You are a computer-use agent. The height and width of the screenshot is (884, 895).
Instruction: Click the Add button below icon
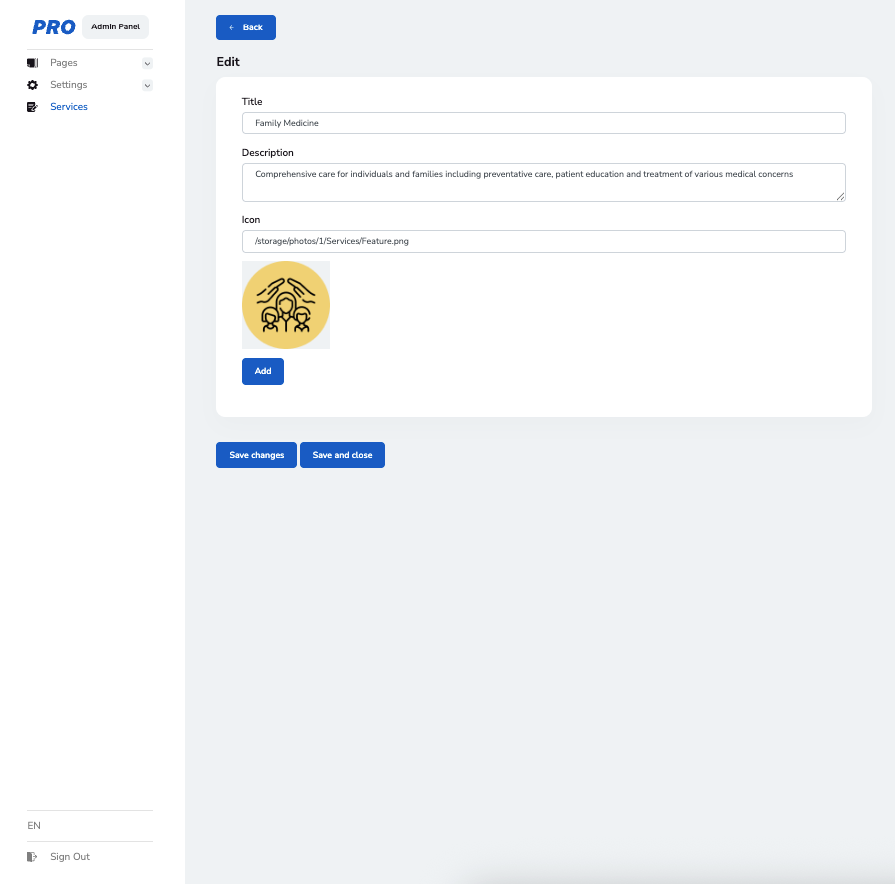coord(263,371)
